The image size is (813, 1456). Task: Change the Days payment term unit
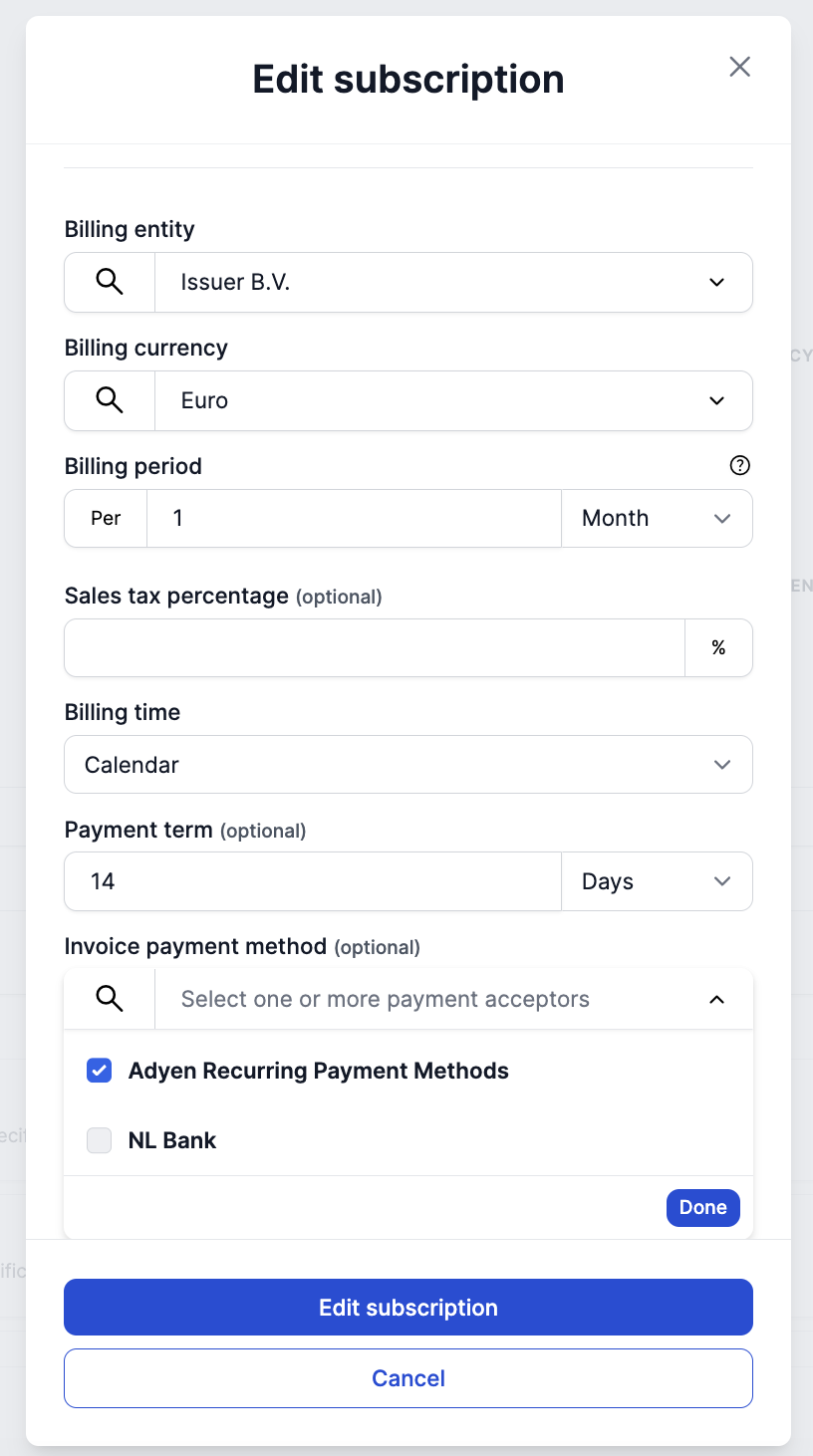click(657, 882)
